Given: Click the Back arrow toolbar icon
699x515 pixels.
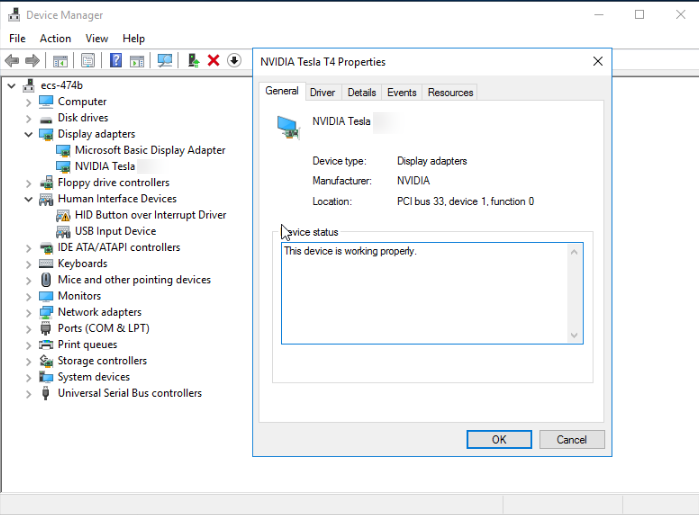Looking at the screenshot, I should pos(12,60).
